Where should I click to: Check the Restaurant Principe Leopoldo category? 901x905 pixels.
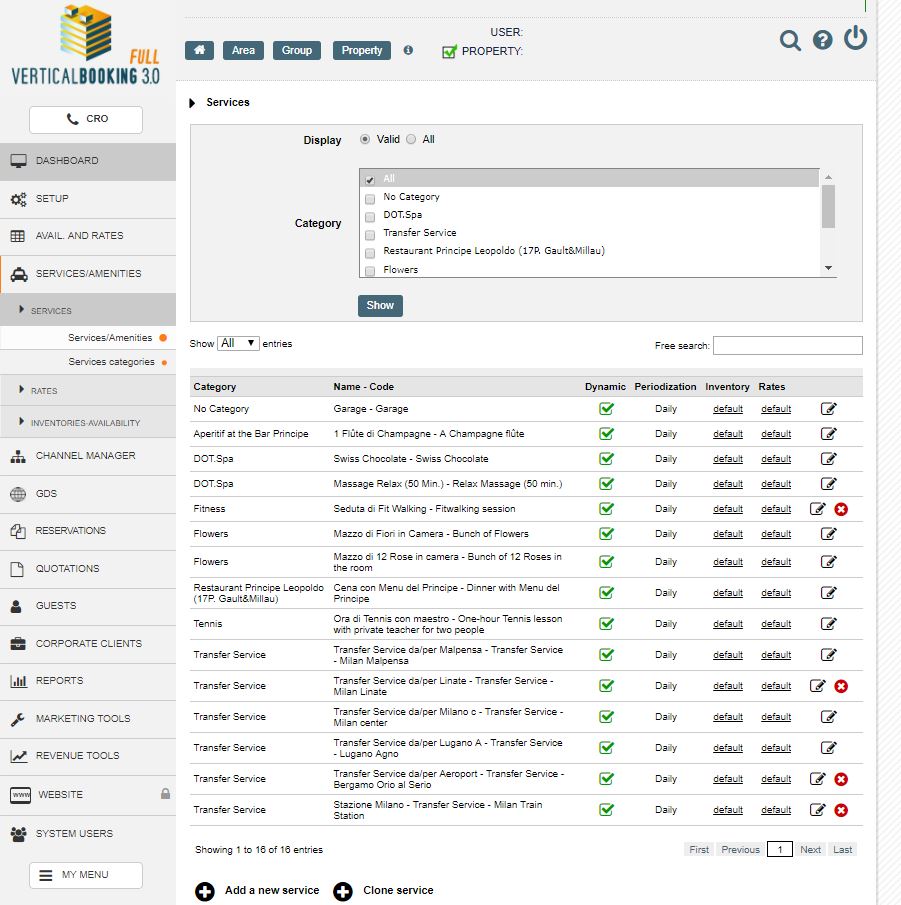coord(370,253)
